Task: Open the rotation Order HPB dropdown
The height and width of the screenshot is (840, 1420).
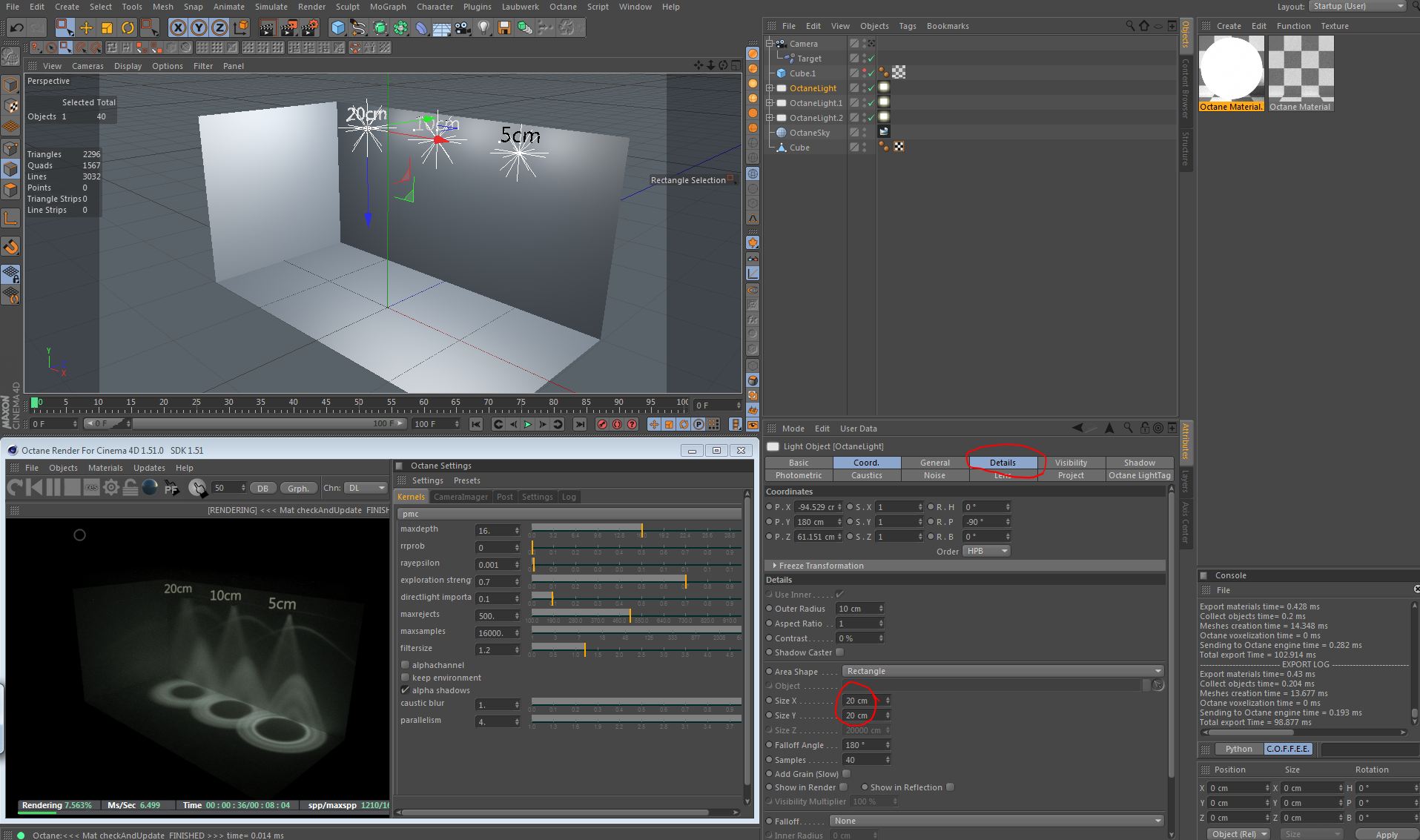Action: [x=986, y=551]
